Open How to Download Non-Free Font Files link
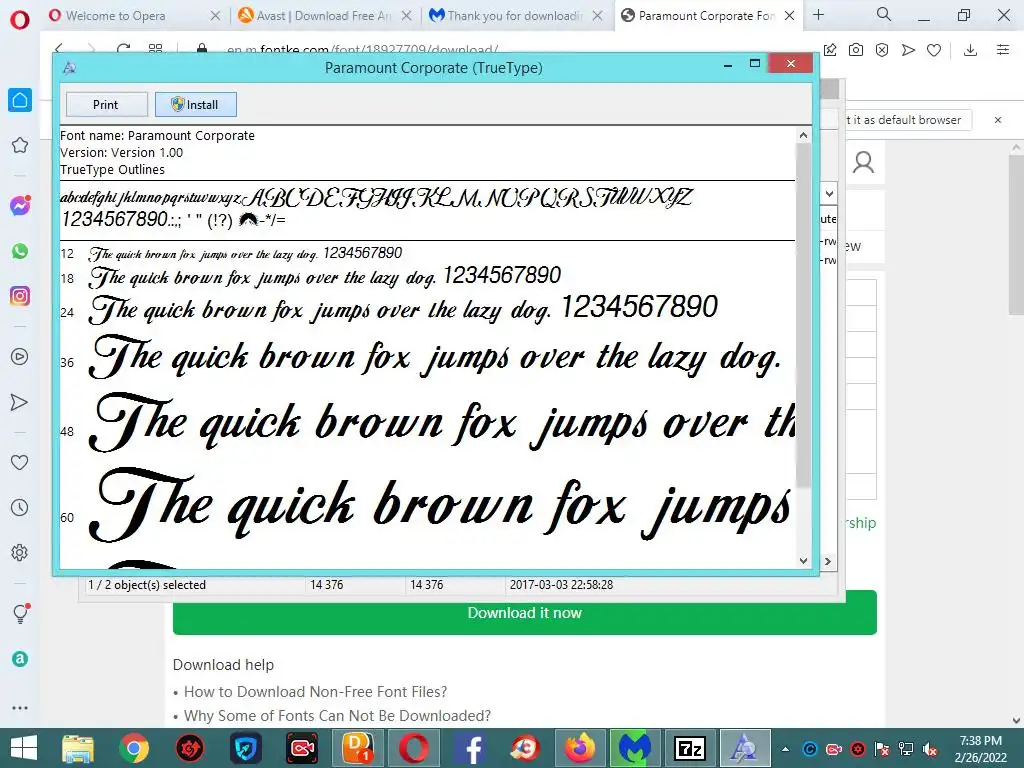 click(x=315, y=692)
